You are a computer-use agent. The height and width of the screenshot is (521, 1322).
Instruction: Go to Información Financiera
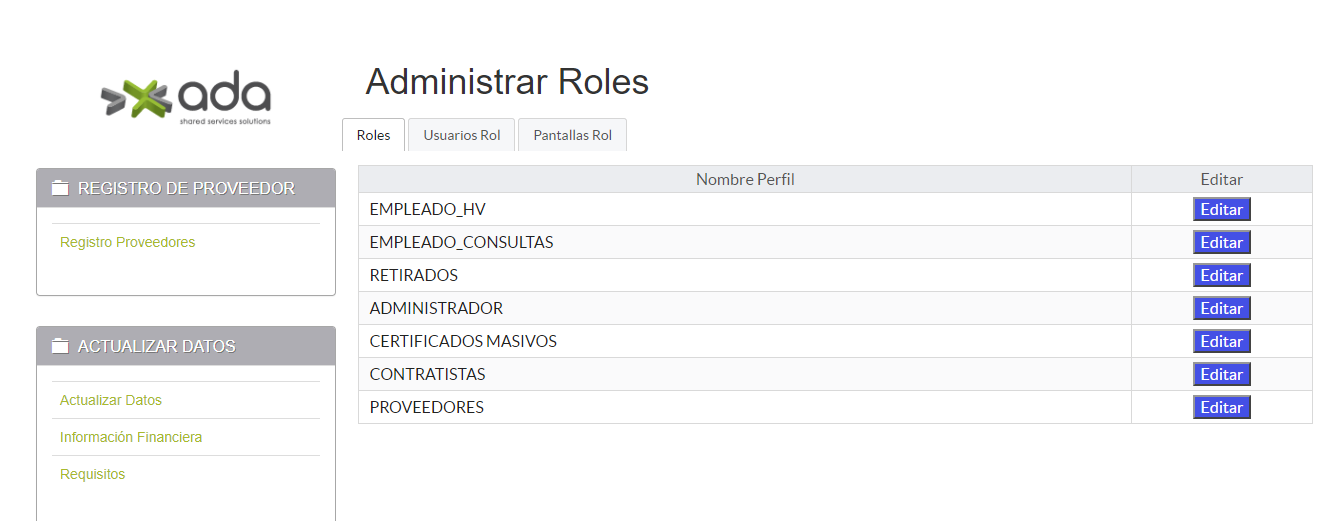click(131, 437)
